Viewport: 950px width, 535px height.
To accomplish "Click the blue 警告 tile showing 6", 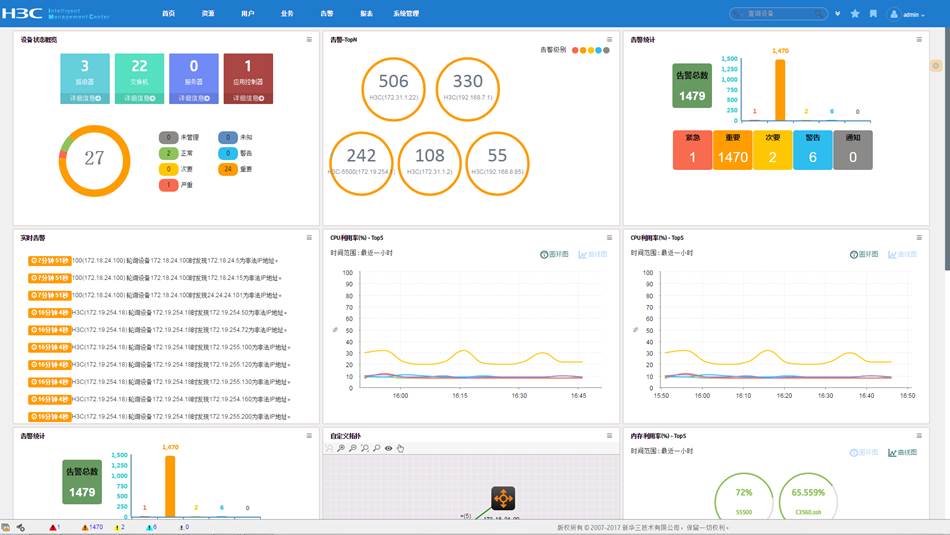I will (x=812, y=150).
